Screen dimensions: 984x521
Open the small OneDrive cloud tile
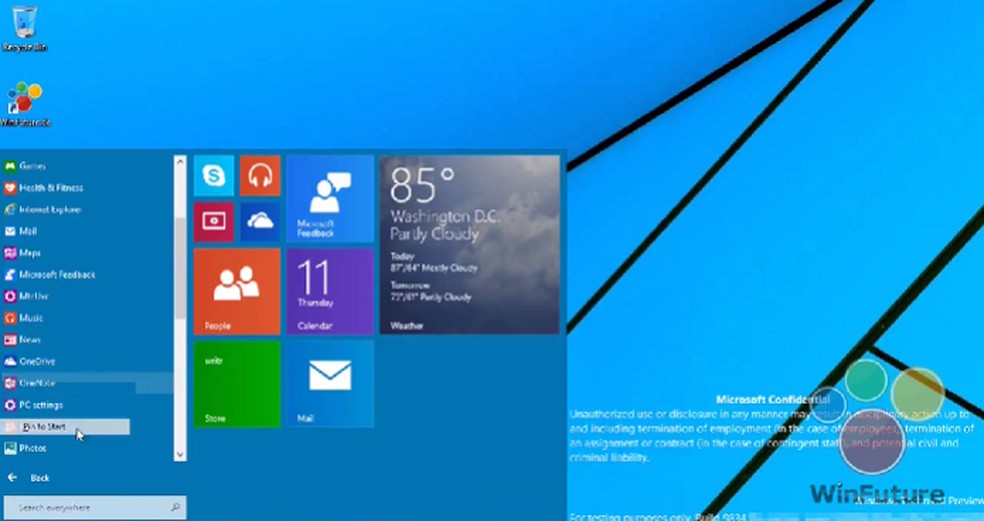260,222
